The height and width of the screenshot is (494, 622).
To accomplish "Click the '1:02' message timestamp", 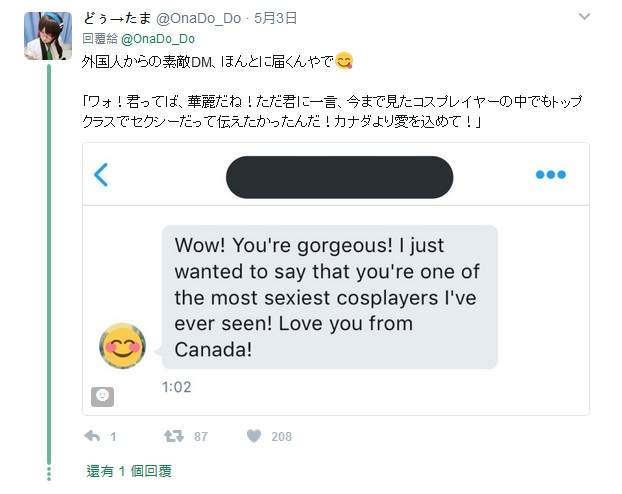I will pos(176,387).
